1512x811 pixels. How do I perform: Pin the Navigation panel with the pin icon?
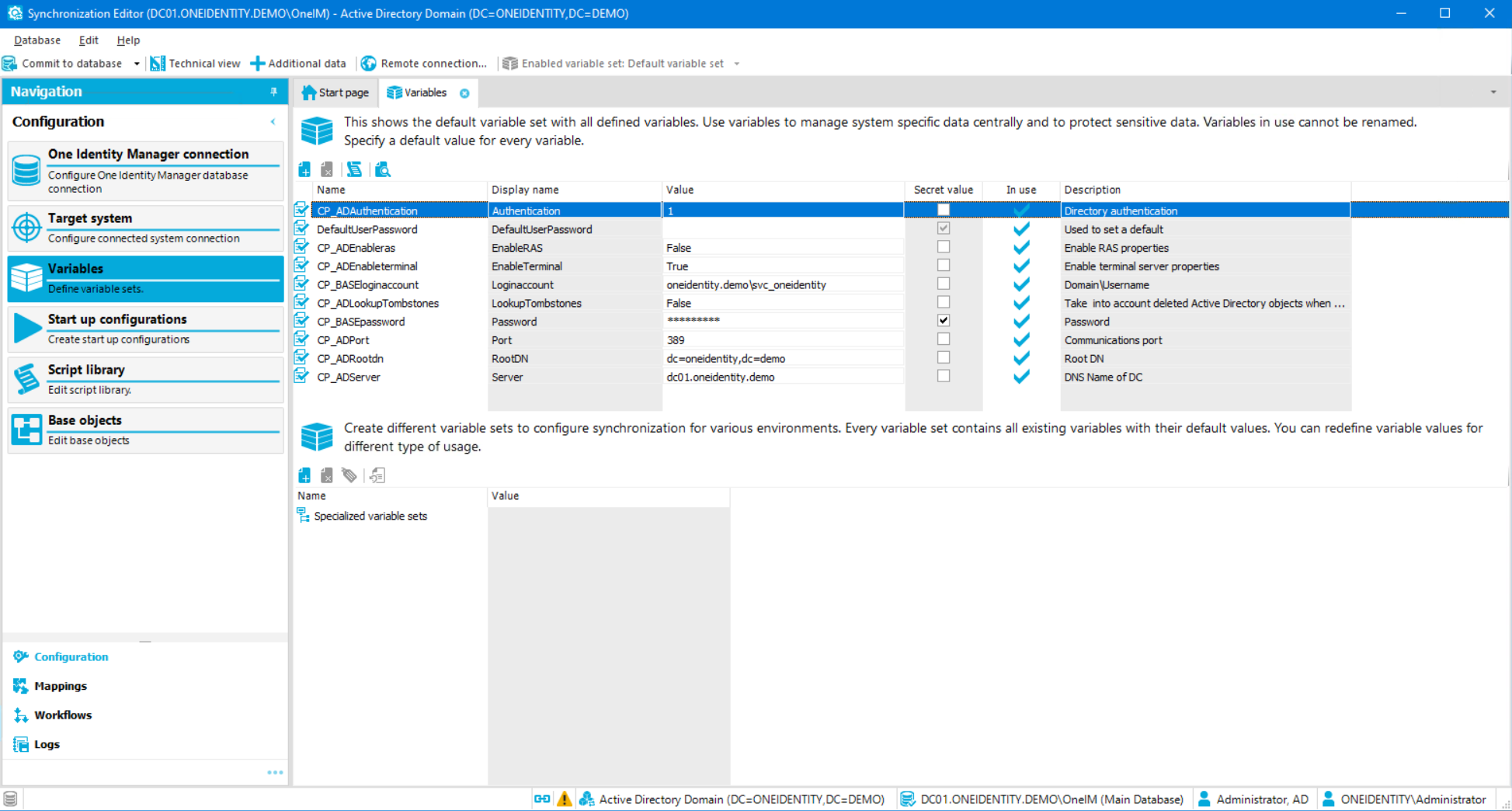[273, 92]
